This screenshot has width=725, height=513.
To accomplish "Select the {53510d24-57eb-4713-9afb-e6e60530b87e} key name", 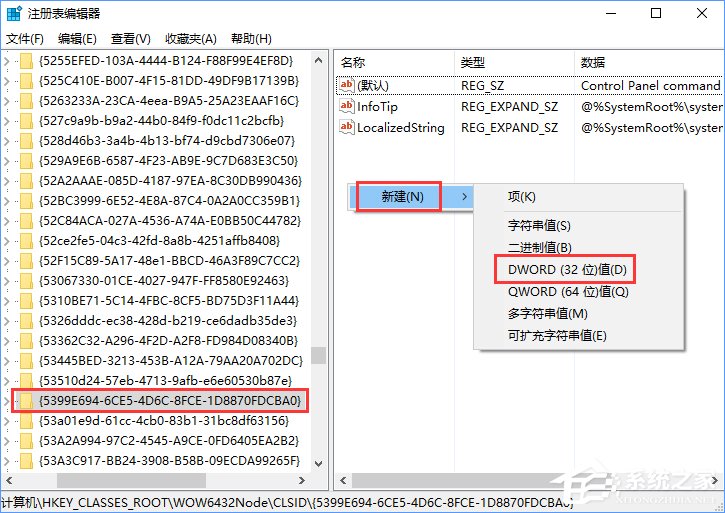I will point(166,381).
